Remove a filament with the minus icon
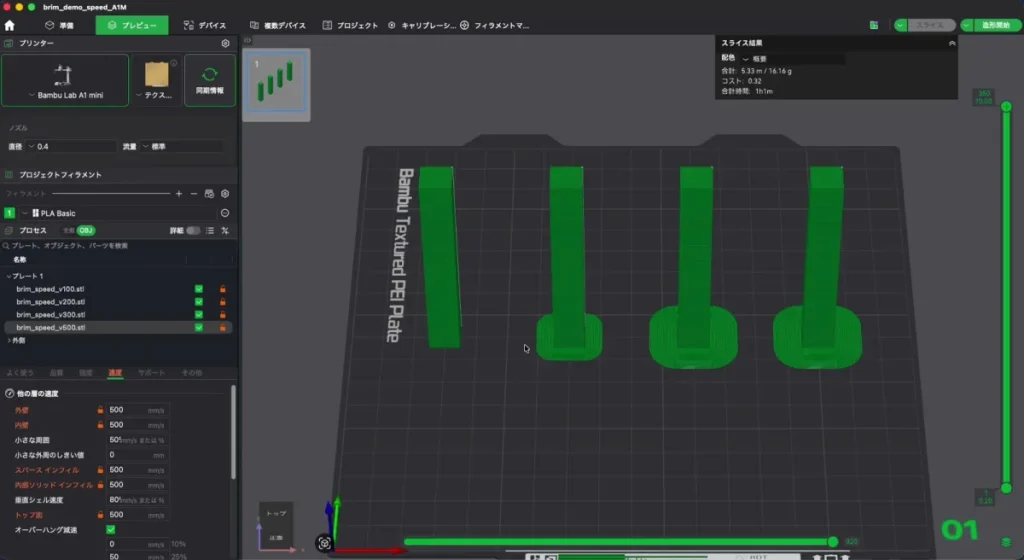This screenshot has width=1024, height=560. click(x=194, y=194)
